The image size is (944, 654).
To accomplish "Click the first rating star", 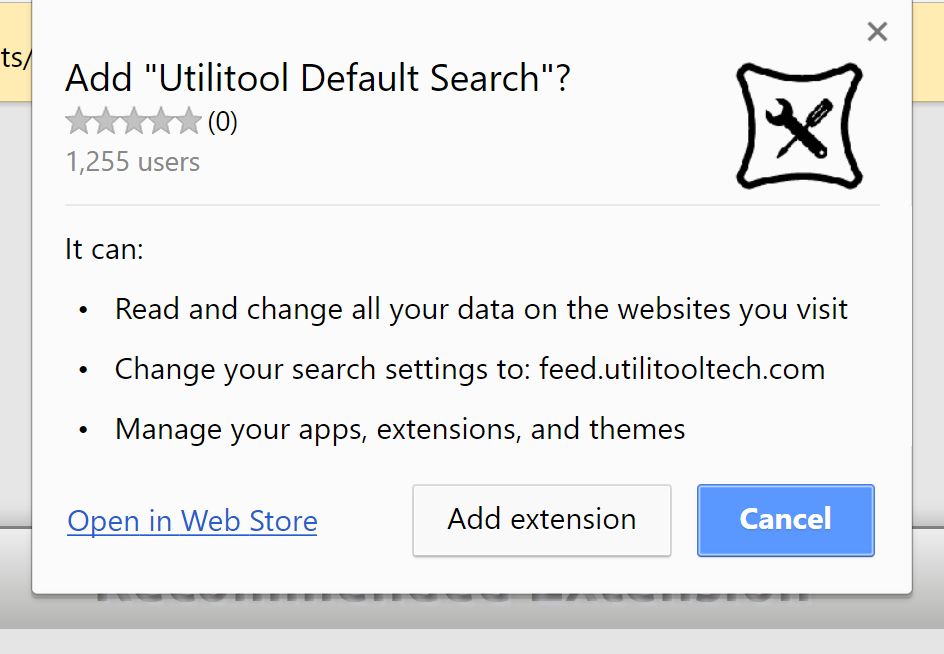I will [x=78, y=122].
